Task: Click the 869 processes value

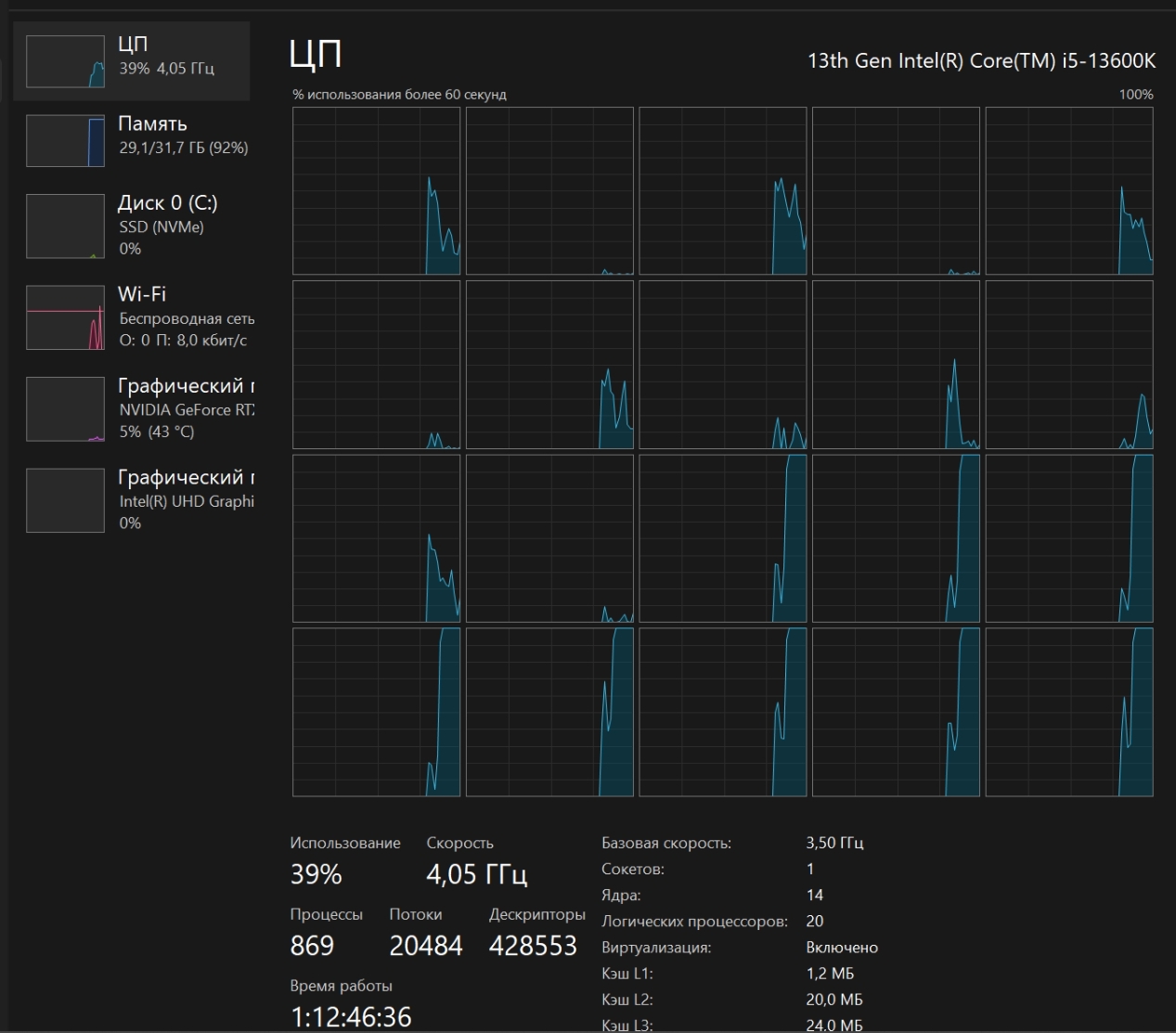Action: [312, 946]
